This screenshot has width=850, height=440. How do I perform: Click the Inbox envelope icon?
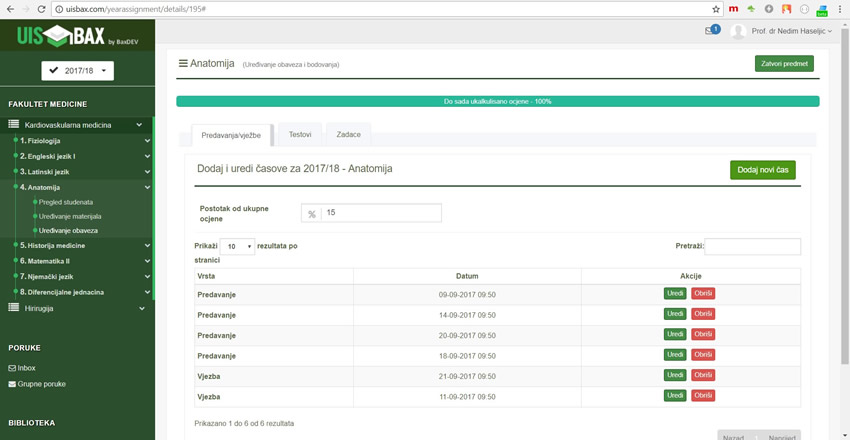point(12,368)
